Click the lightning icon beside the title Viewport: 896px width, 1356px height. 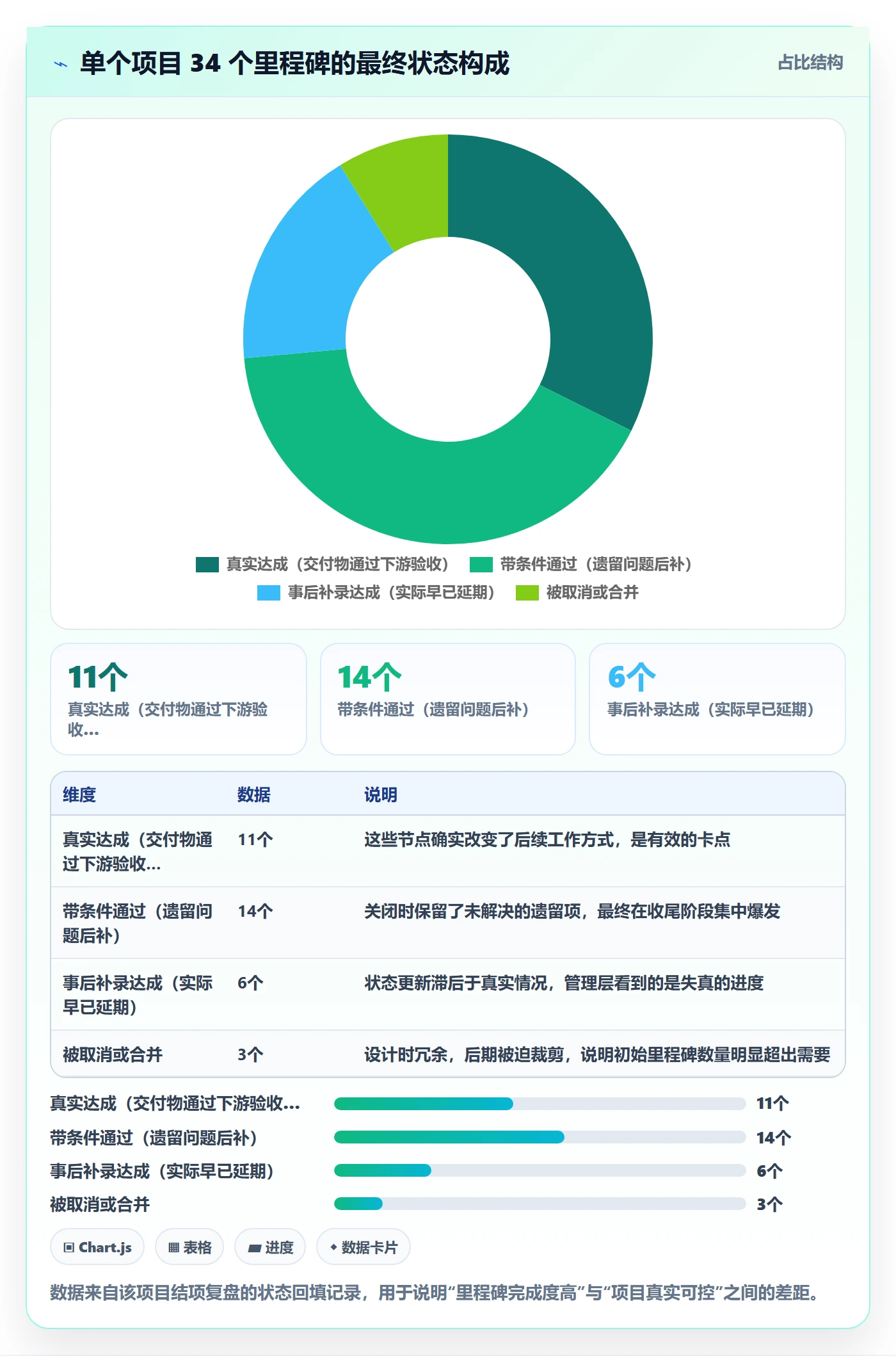pos(61,64)
